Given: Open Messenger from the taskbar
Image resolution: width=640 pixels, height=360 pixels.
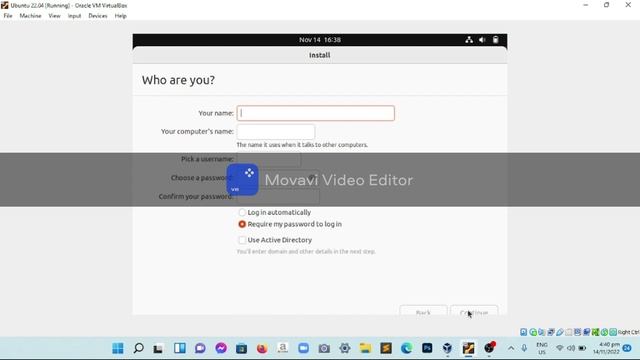Looking at the screenshot, I should [x=221, y=348].
